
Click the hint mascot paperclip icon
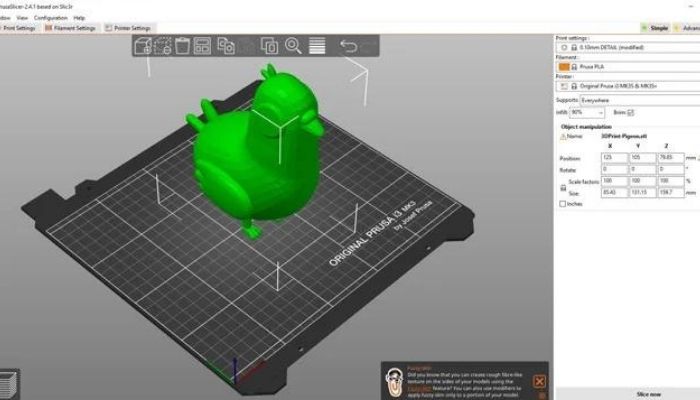[x=394, y=382]
